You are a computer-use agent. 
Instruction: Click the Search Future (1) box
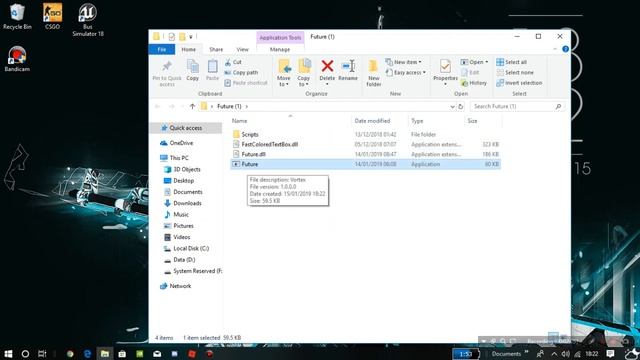[517, 106]
